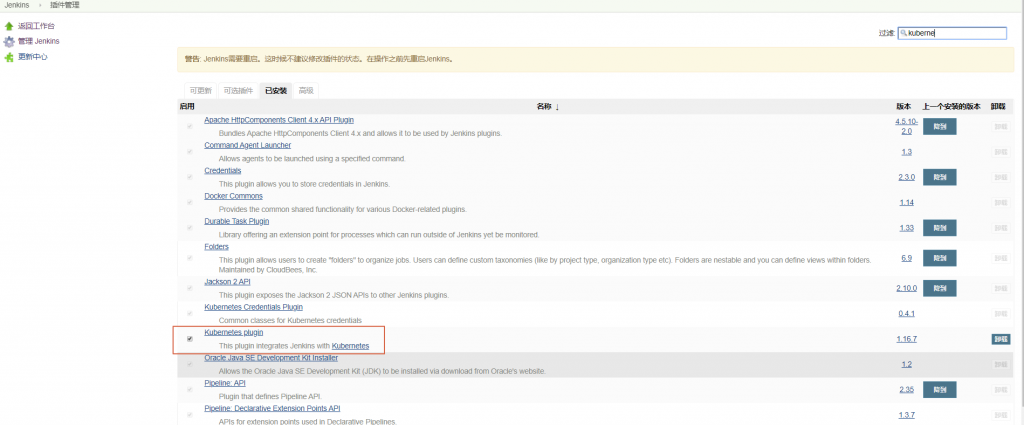Image resolution: width=1024 pixels, height=425 pixels.
Task: Downgrade the Apache HttpComponents Client plugin
Action: click(x=939, y=127)
